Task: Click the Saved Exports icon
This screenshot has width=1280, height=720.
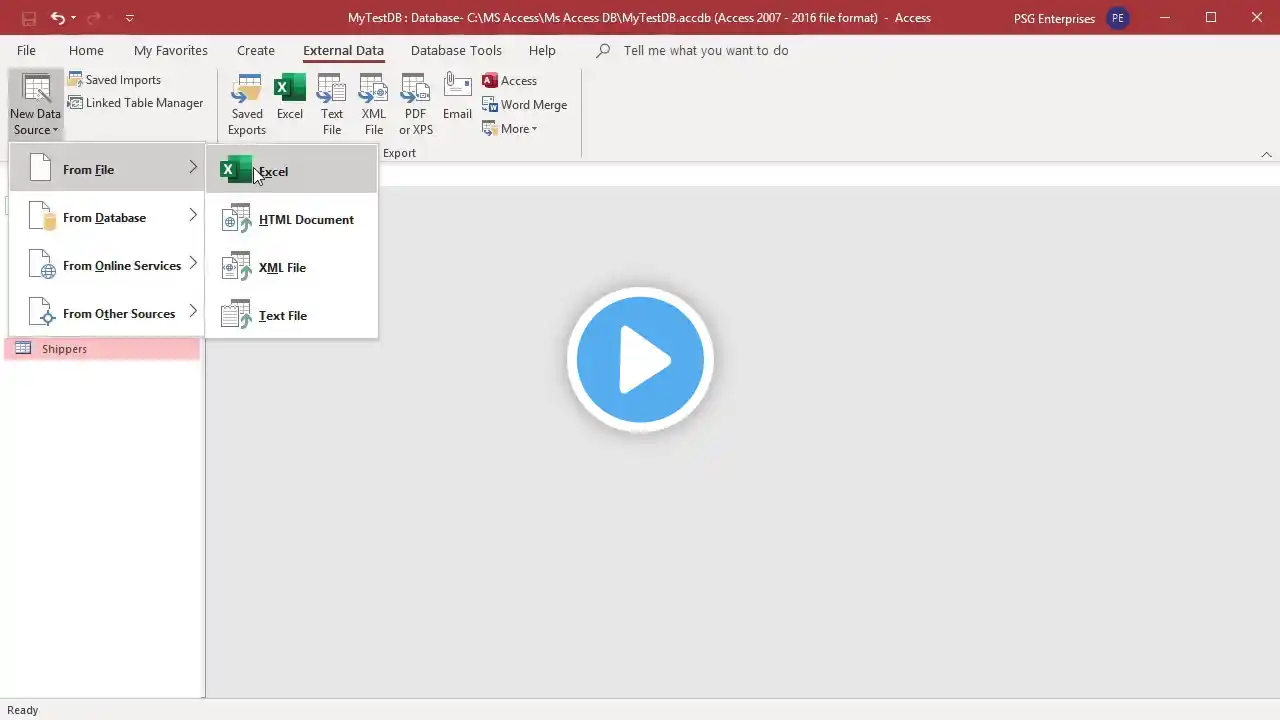Action: 247,105
